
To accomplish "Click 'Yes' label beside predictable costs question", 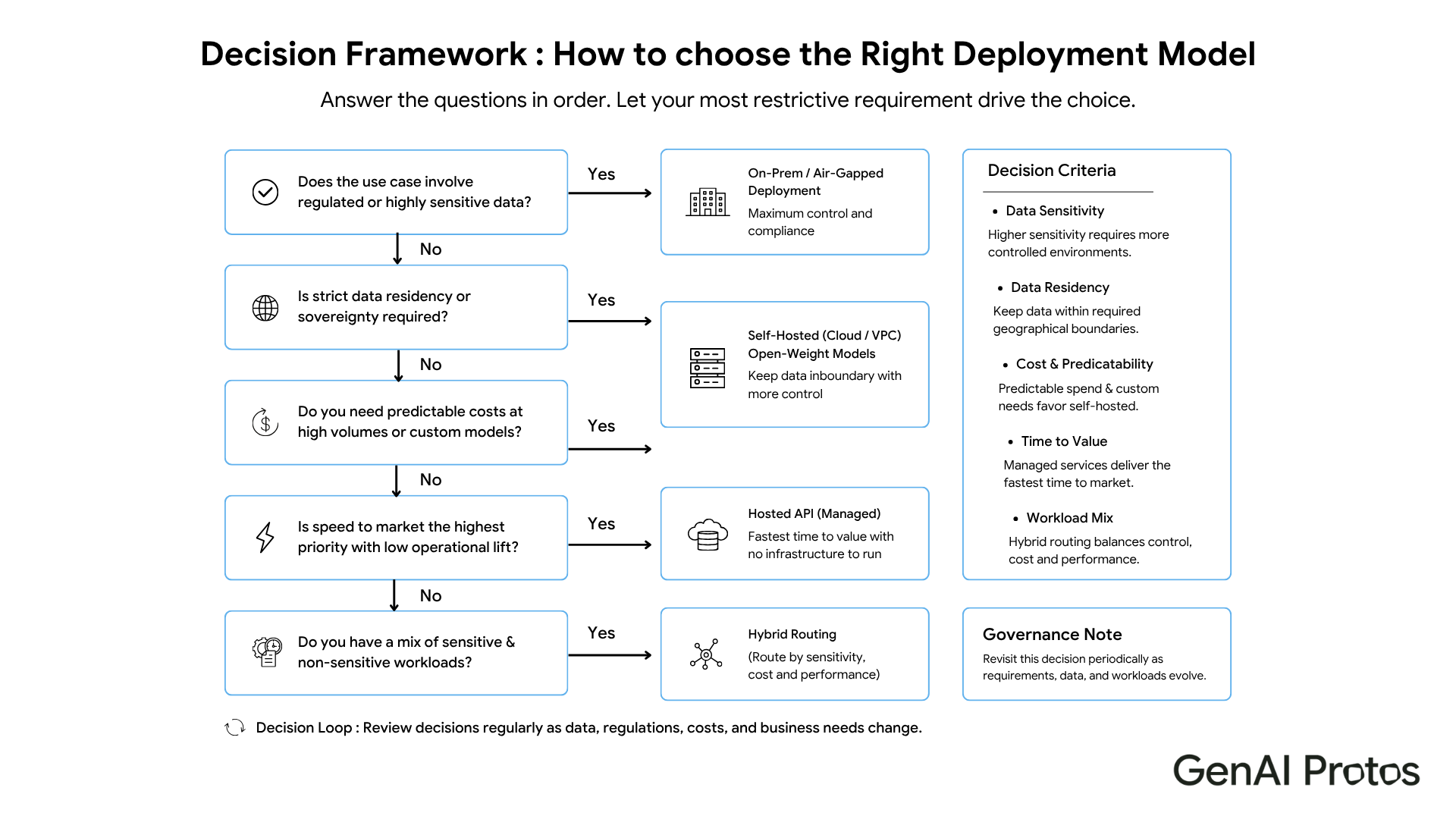I will [x=601, y=426].
